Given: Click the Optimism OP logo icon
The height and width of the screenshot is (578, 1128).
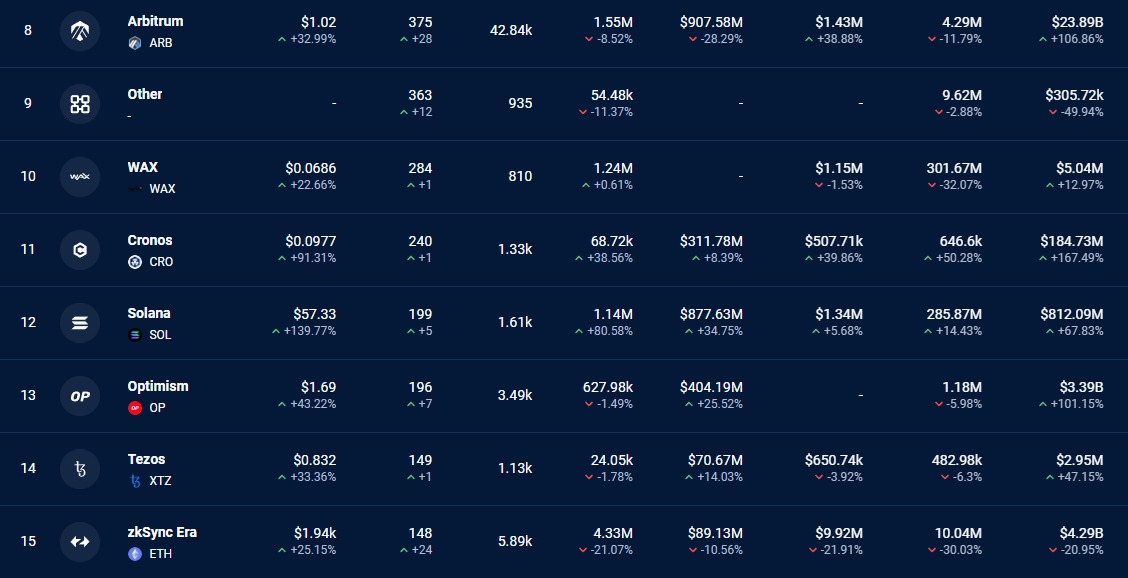Looking at the screenshot, I should tap(80, 396).
